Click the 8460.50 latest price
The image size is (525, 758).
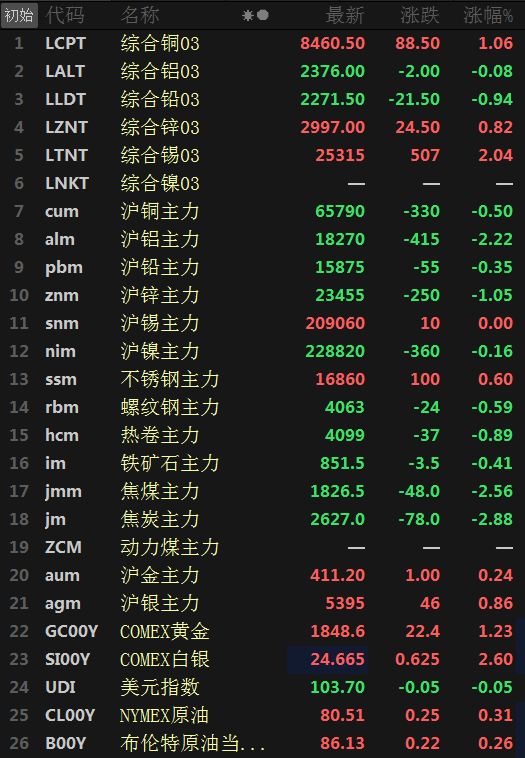pyautogui.click(x=333, y=44)
